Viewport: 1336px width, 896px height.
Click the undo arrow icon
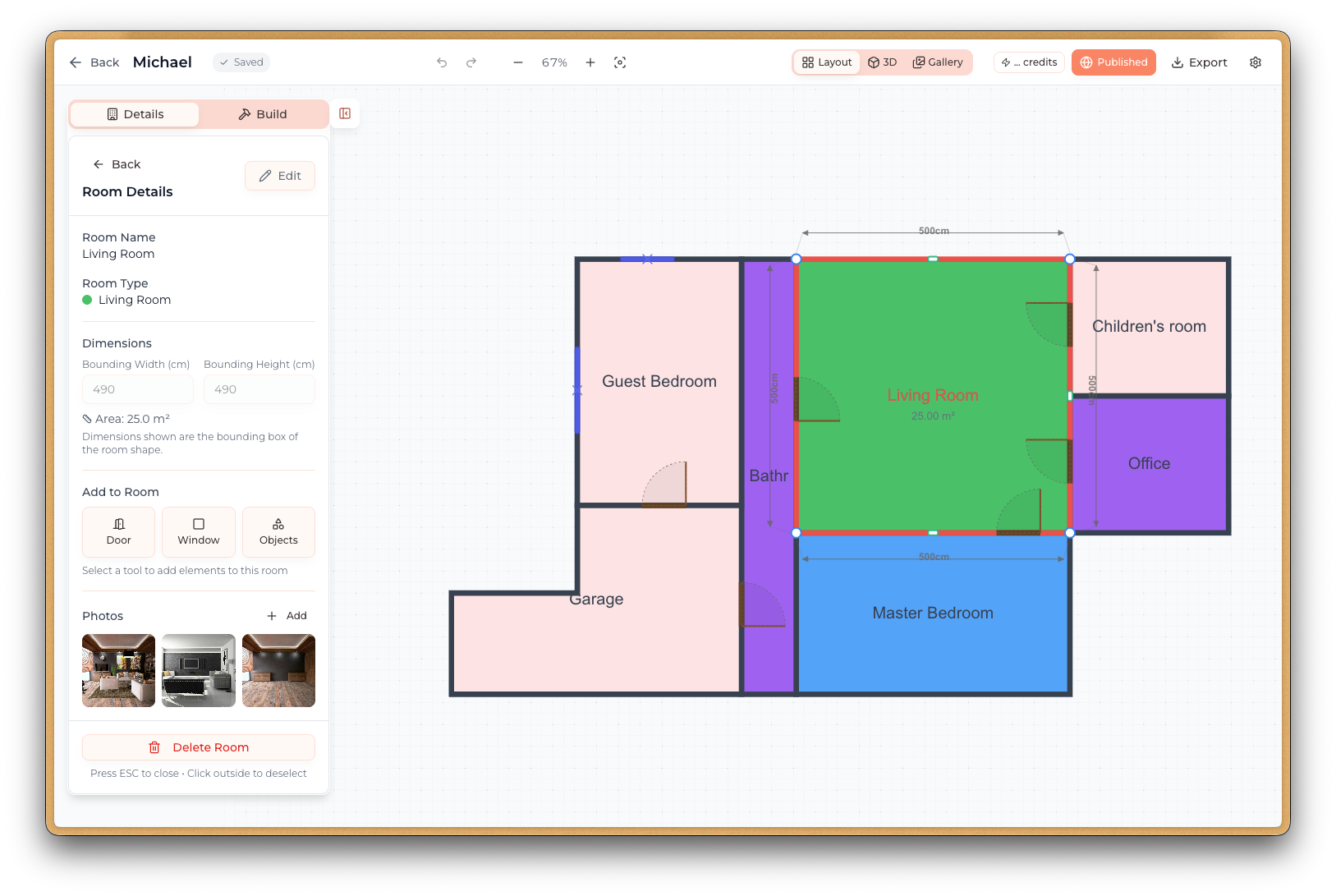pos(442,62)
